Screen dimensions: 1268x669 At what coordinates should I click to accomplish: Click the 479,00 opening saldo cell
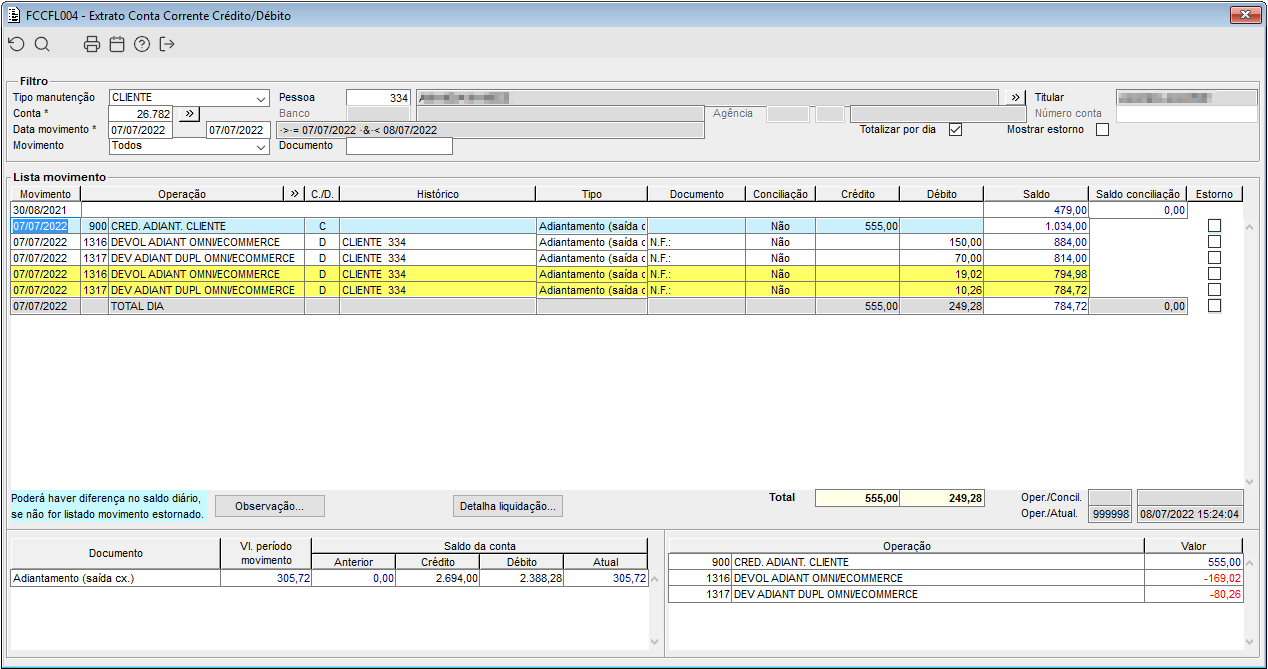1036,210
